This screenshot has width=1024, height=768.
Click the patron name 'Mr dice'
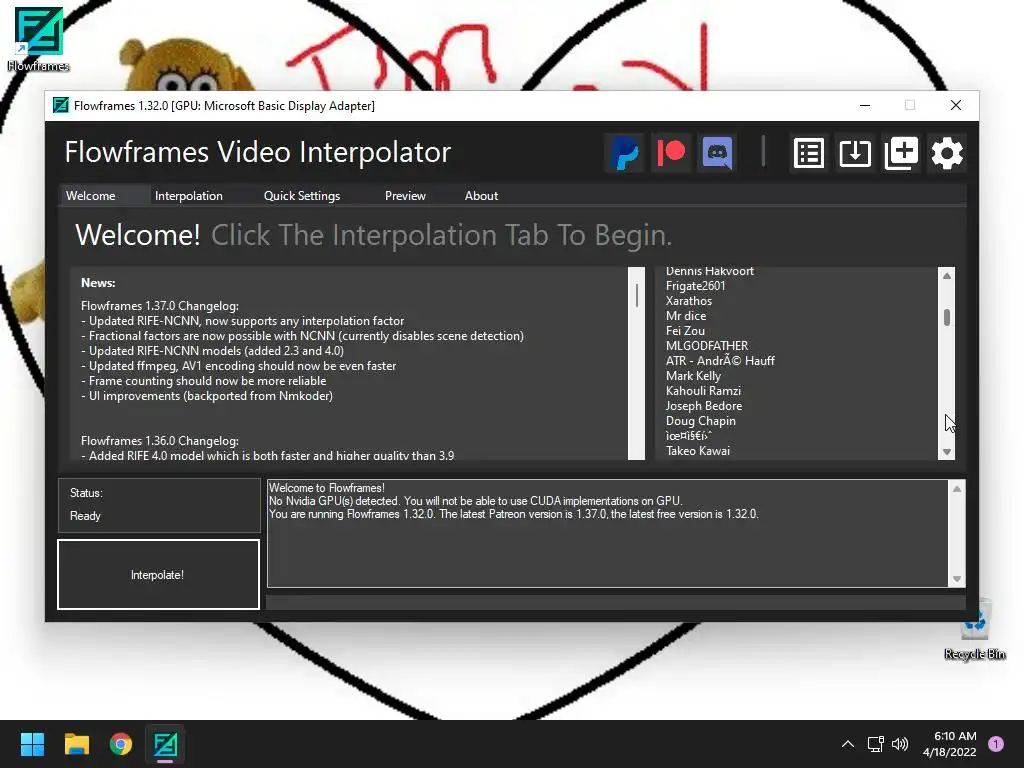686,316
